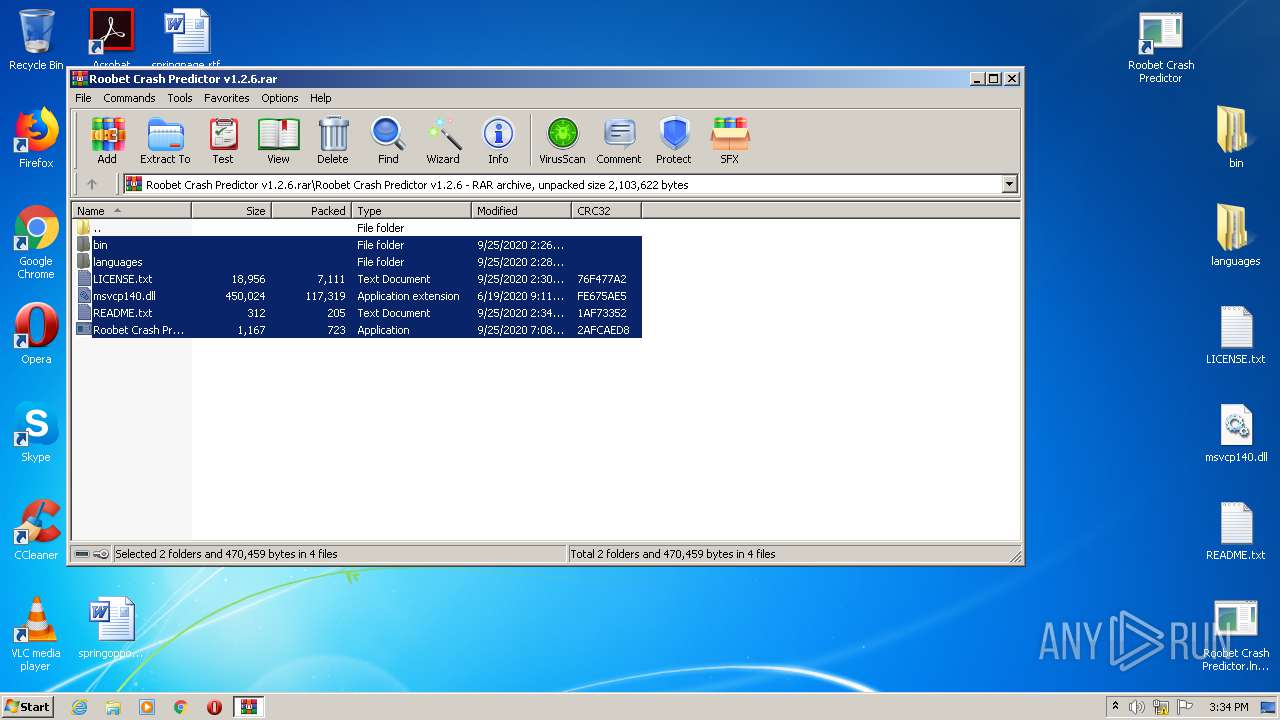Screen dimensions: 1280x720
Task: Show hidden tray icons arrow
Action: pyautogui.click(x=1115, y=707)
